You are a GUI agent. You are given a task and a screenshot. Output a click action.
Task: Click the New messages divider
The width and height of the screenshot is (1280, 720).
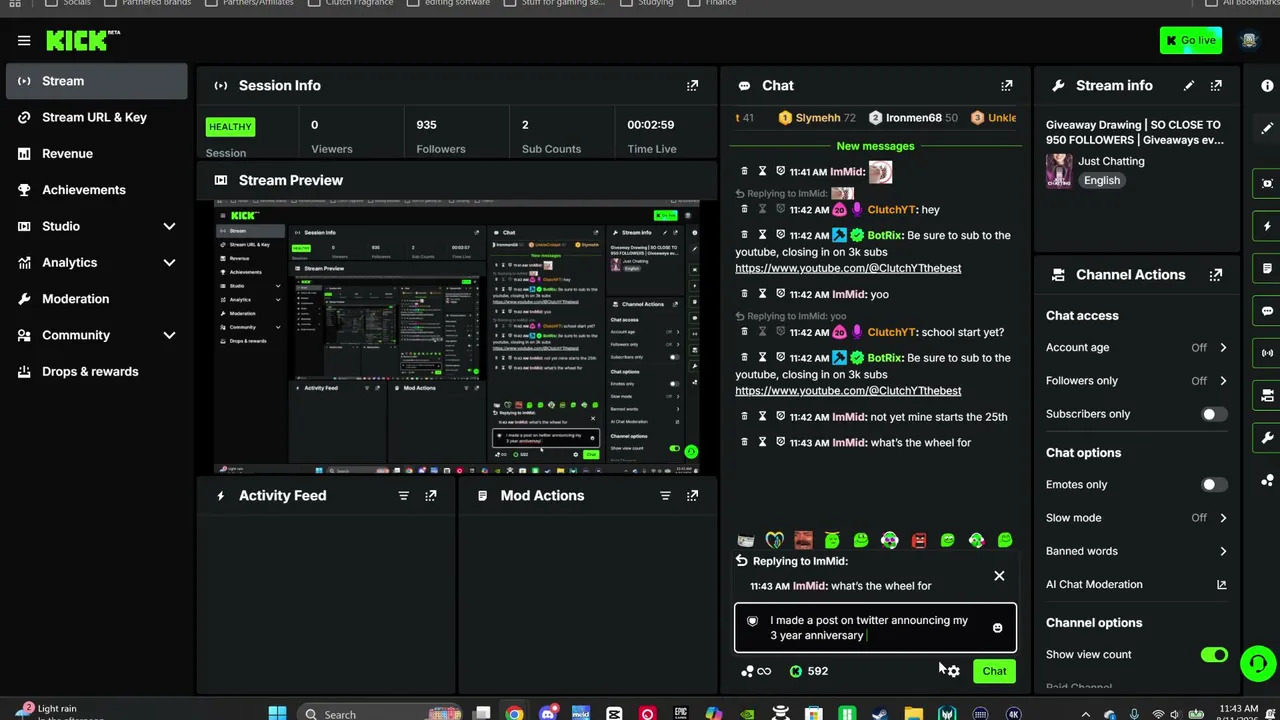pyautogui.click(x=875, y=146)
